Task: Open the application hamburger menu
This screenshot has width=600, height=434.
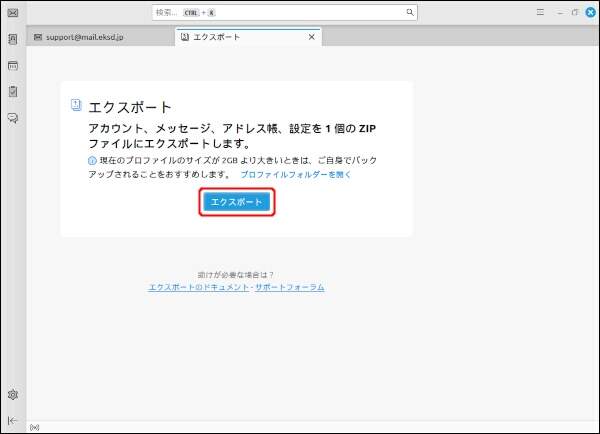Action: (540, 12)
